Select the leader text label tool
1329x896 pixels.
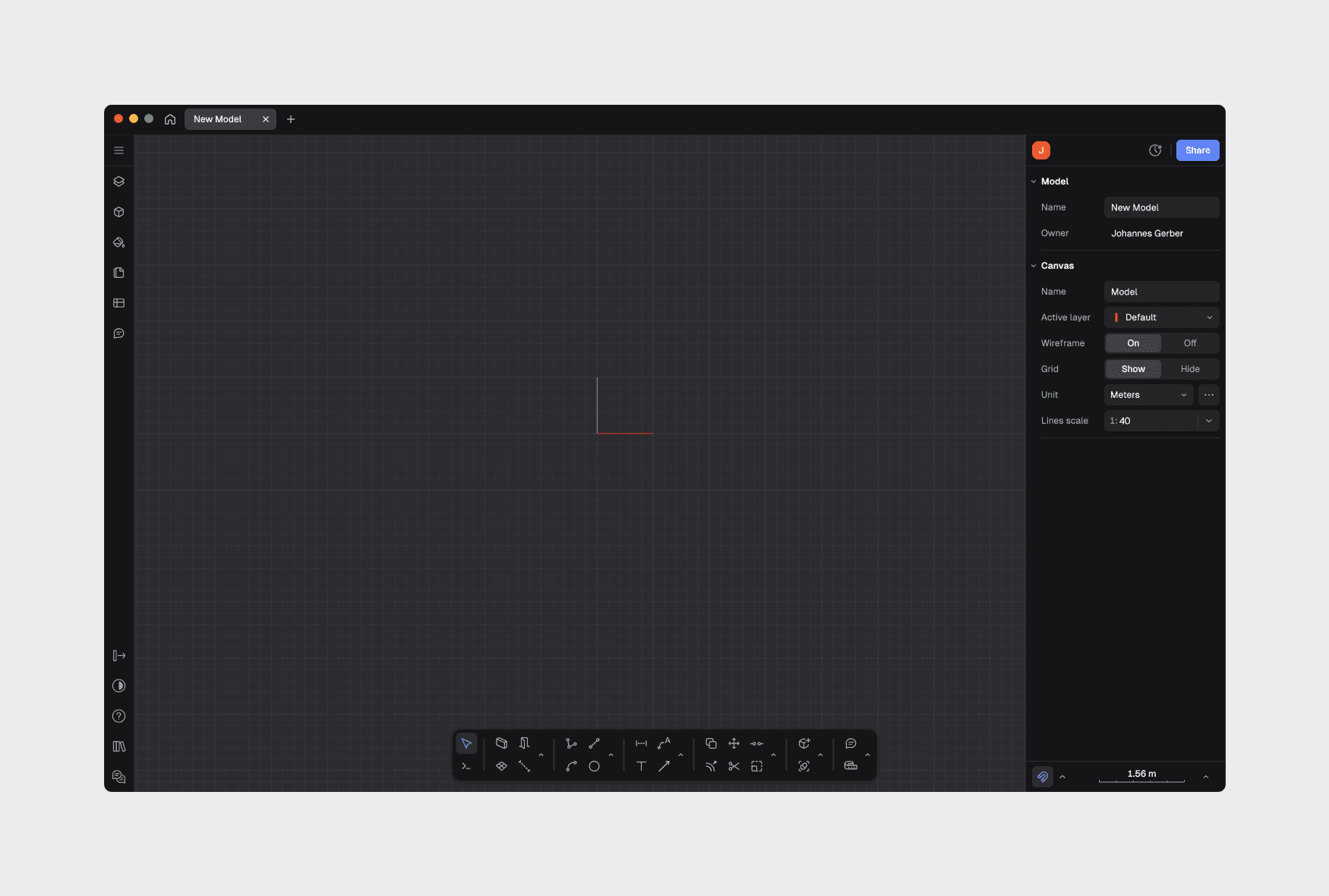[664, 743]
